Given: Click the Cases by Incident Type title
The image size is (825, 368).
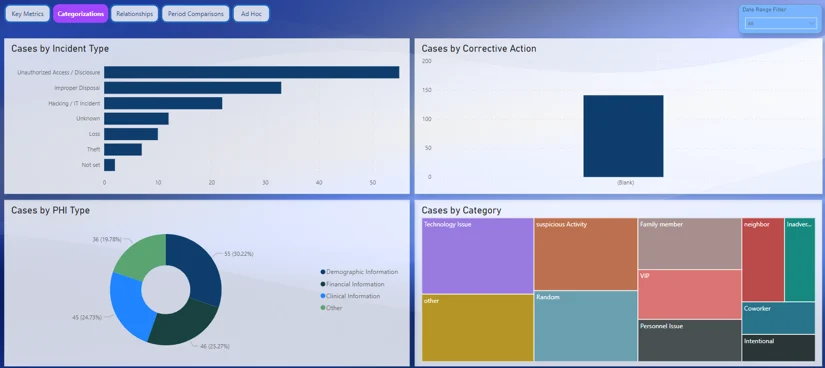Looking at the screenshot, I should point(60,48).
